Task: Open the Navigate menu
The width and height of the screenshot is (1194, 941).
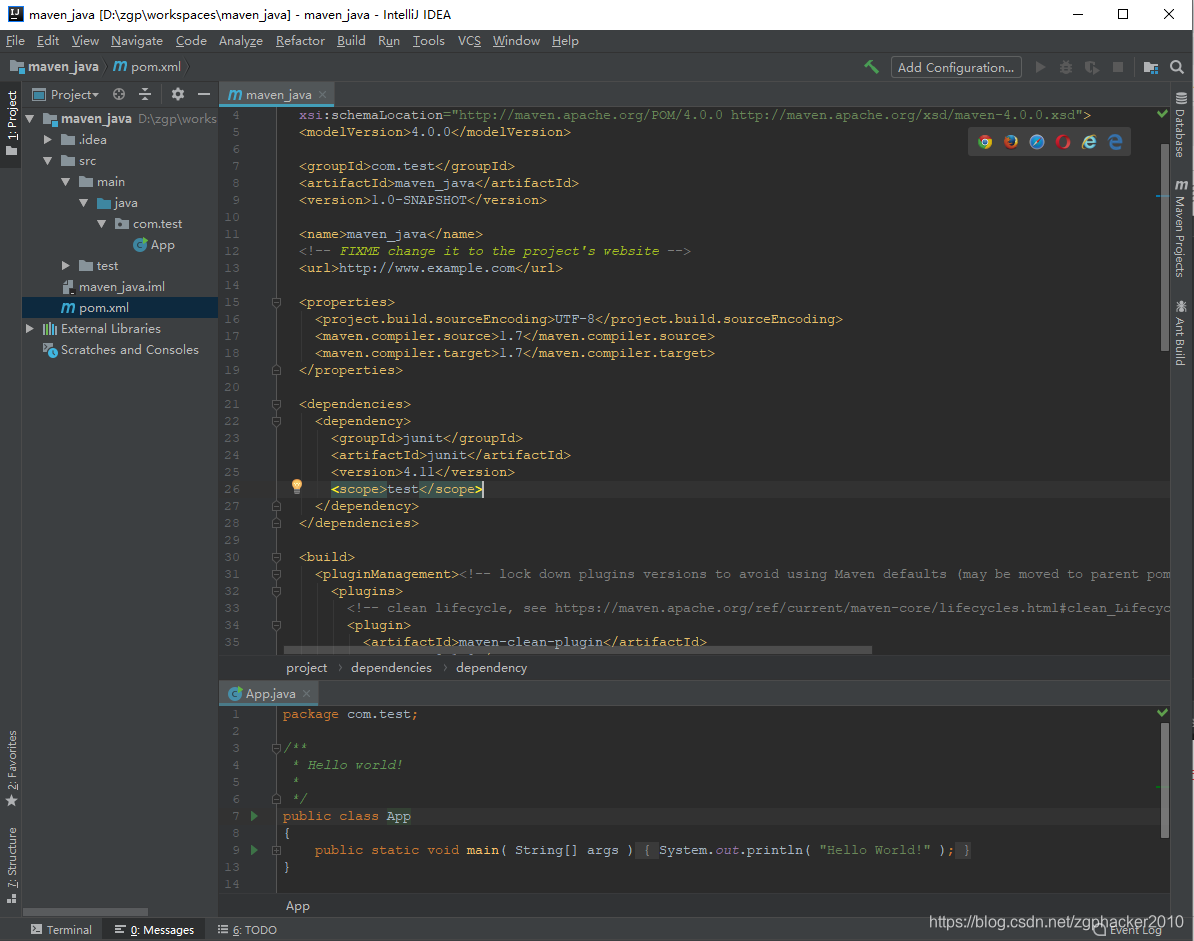Action: [x=137, y=40]
